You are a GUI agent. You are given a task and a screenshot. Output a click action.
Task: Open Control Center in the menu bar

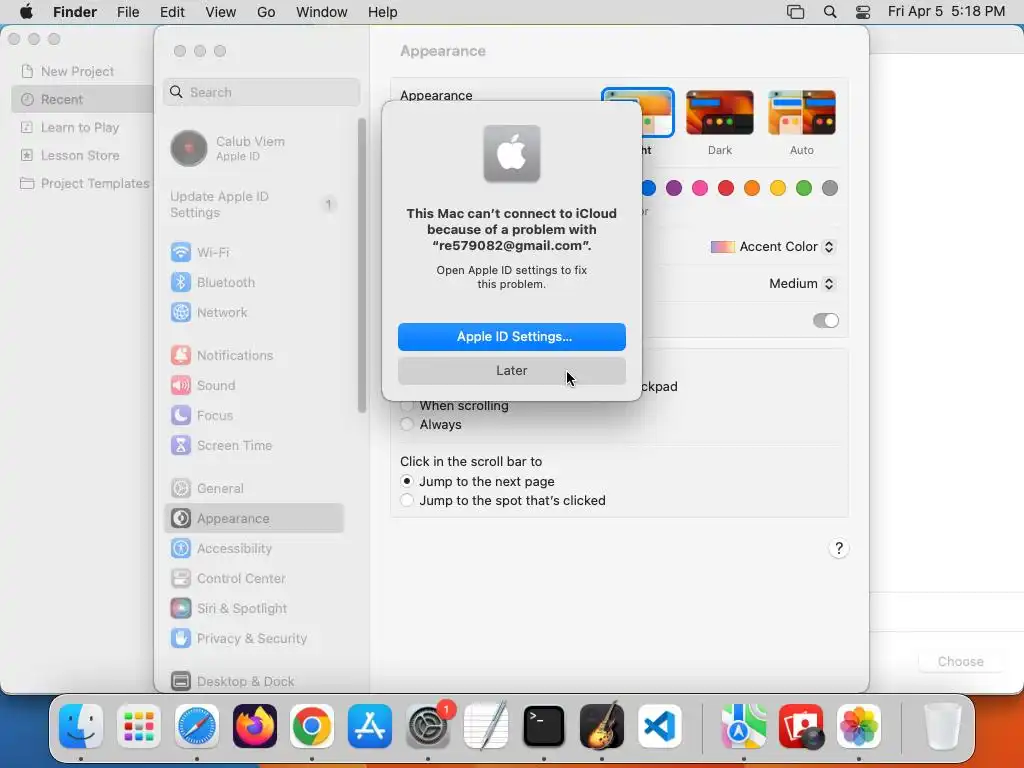(863, 12)
